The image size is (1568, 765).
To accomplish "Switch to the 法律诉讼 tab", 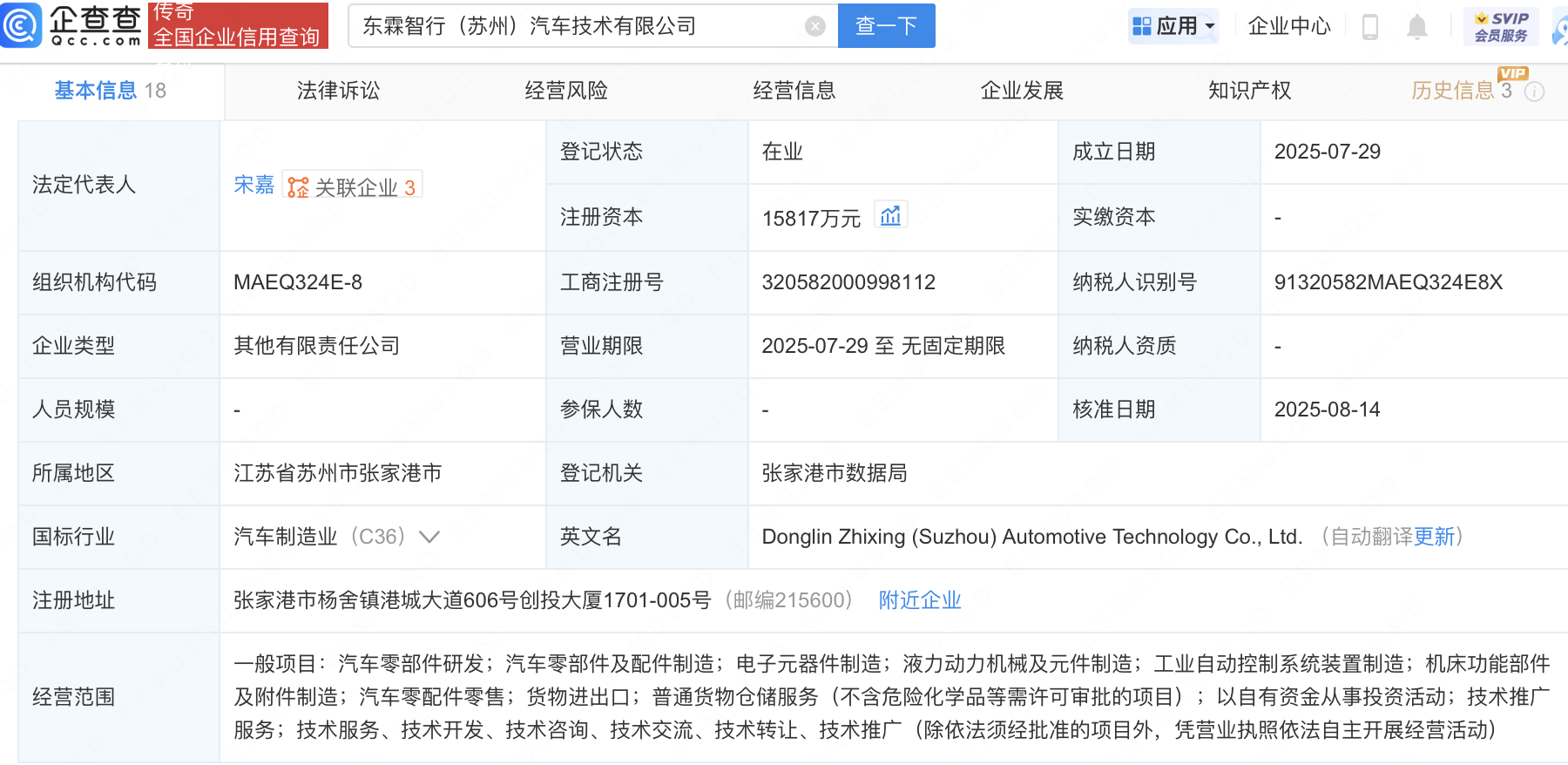I will (x=338, y=91).
